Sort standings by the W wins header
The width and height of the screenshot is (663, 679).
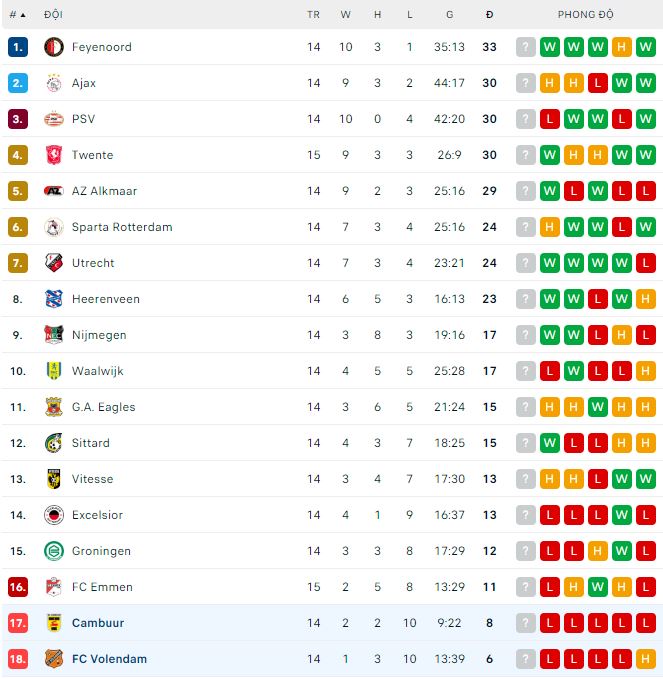point(346,15)
